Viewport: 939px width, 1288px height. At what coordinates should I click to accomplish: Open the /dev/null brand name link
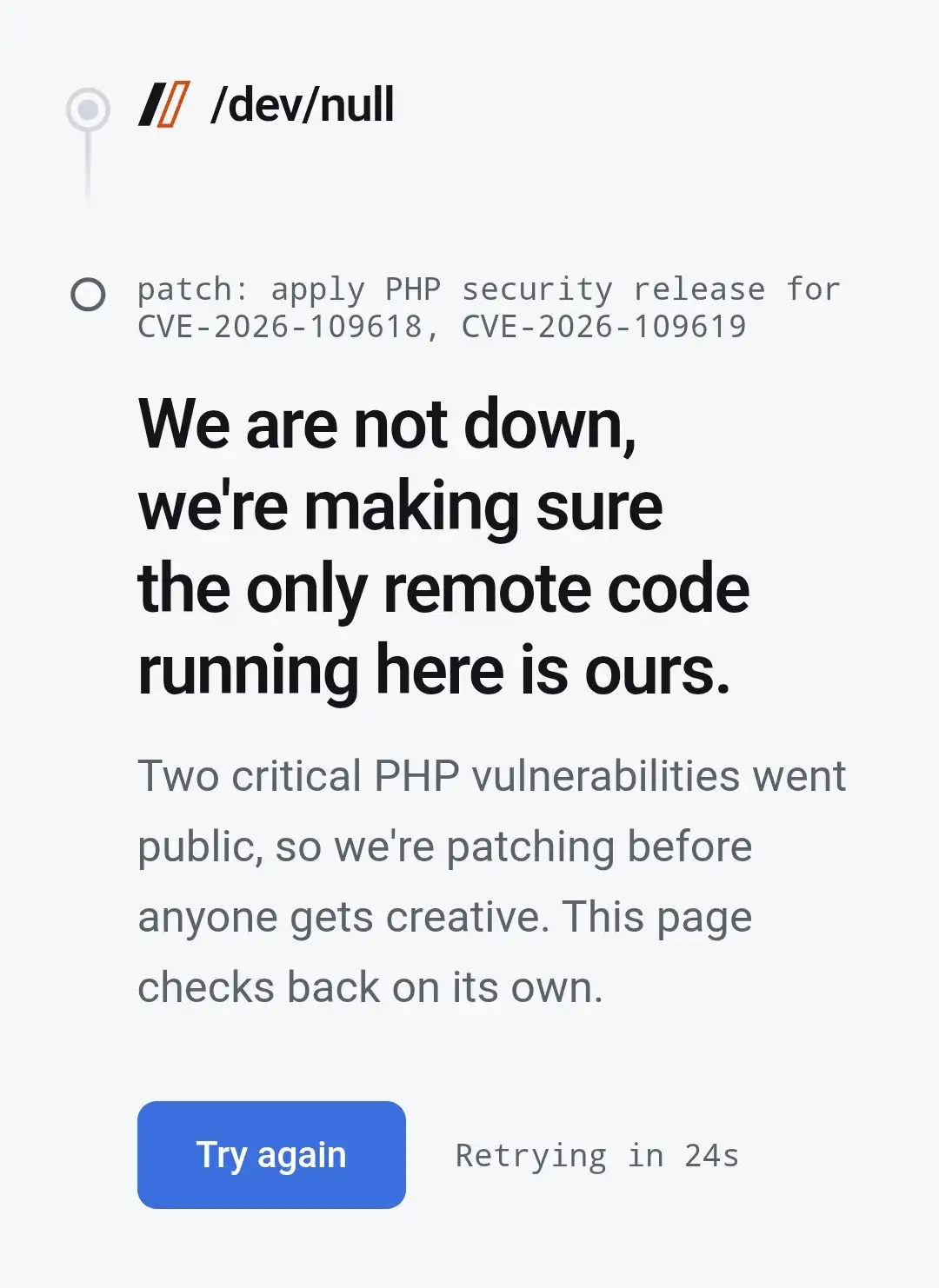coord(302,104)
